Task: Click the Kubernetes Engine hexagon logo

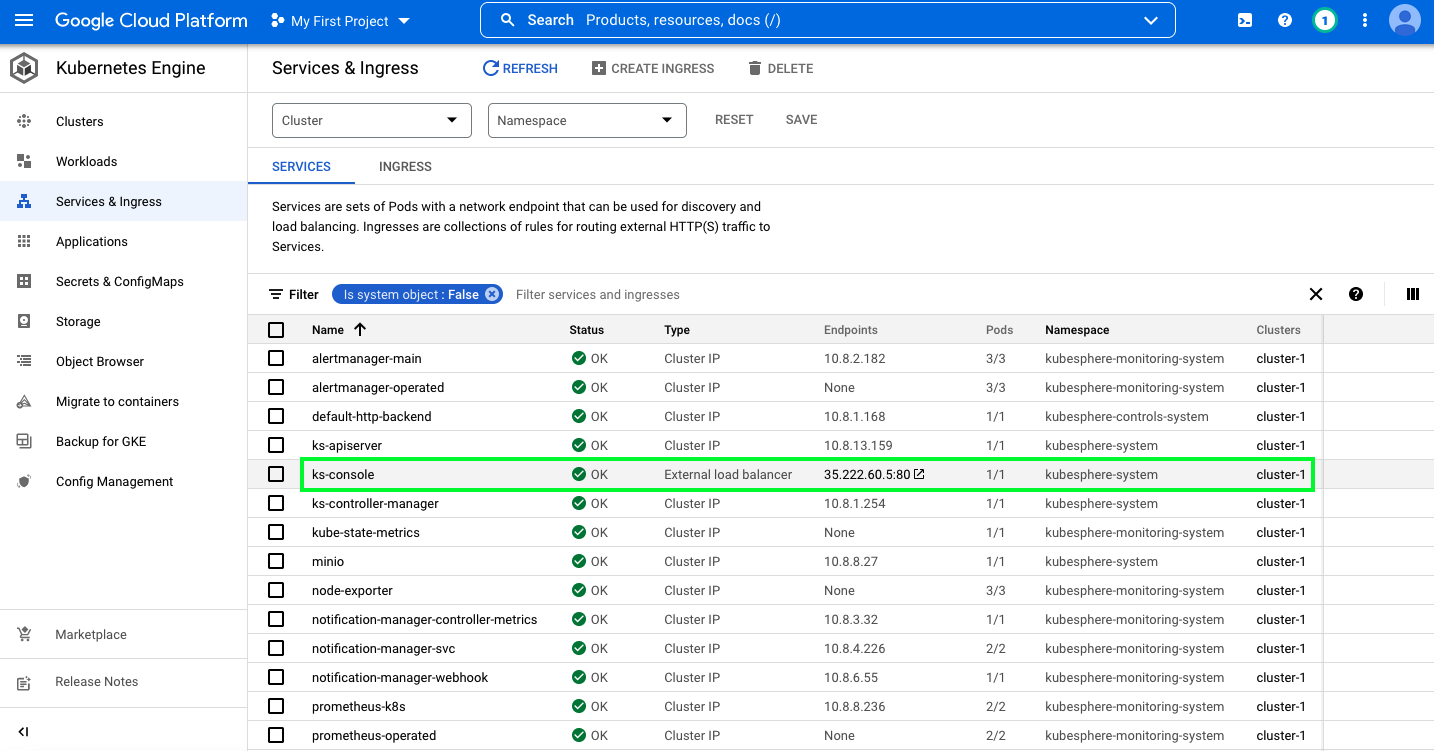Action: click(24, 68)
